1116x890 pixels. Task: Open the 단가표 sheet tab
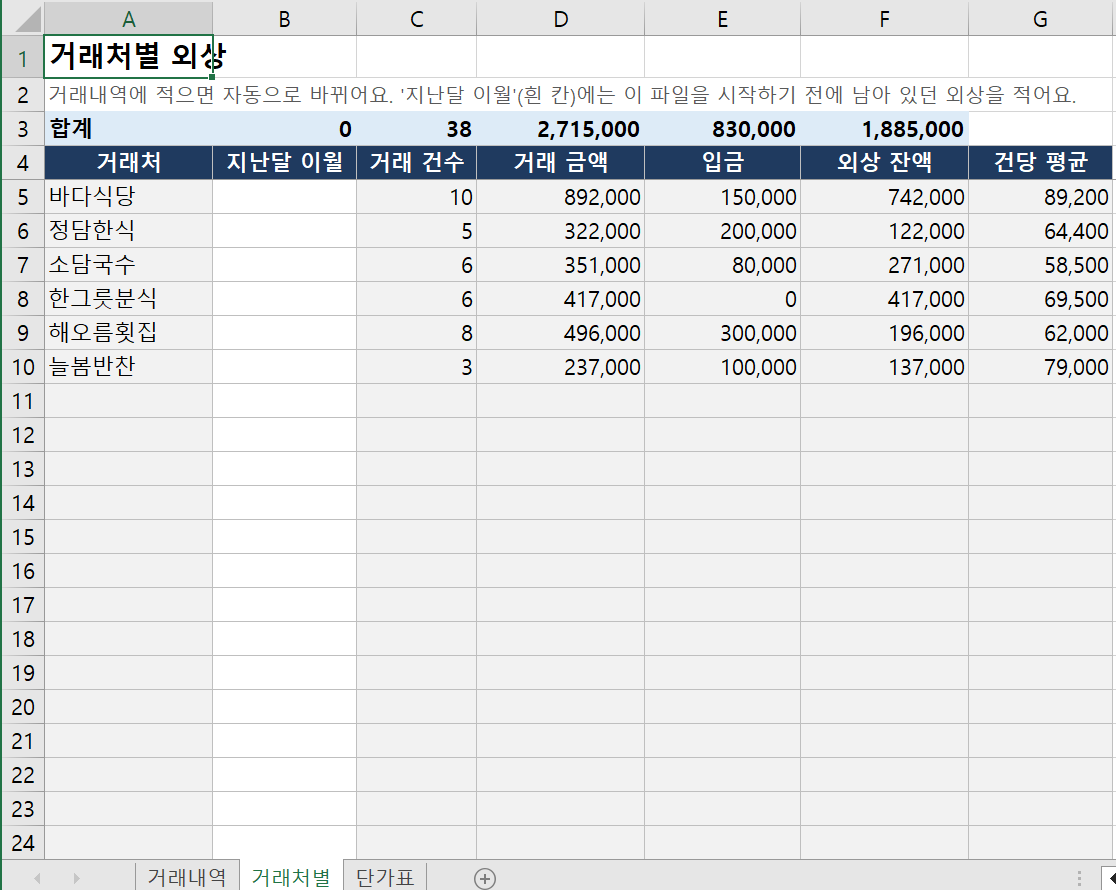click(x=385, y=877)
